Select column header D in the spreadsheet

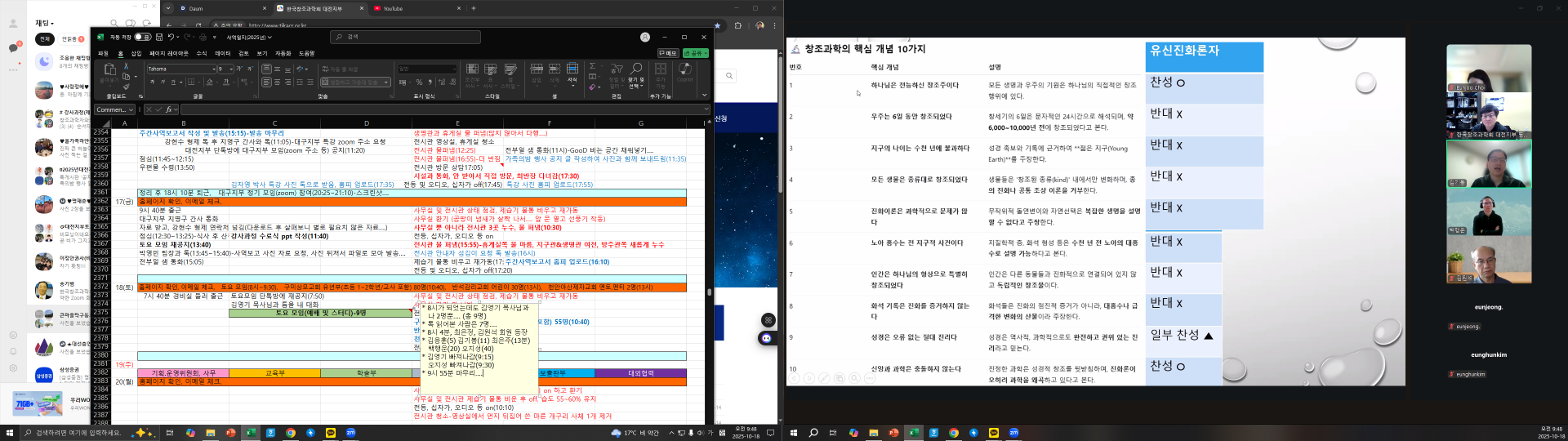[366, 123]
